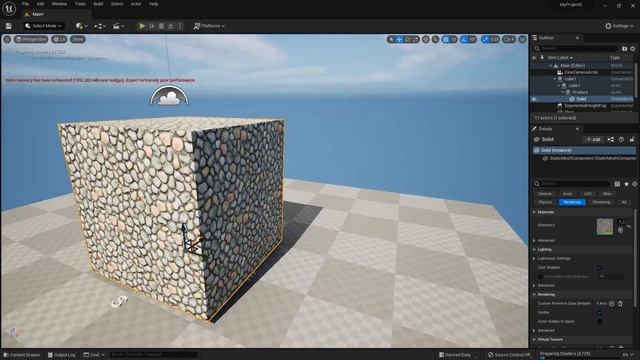Open the viewport options hamburger menu
The image size is (640, 360).
click(7, 39)
